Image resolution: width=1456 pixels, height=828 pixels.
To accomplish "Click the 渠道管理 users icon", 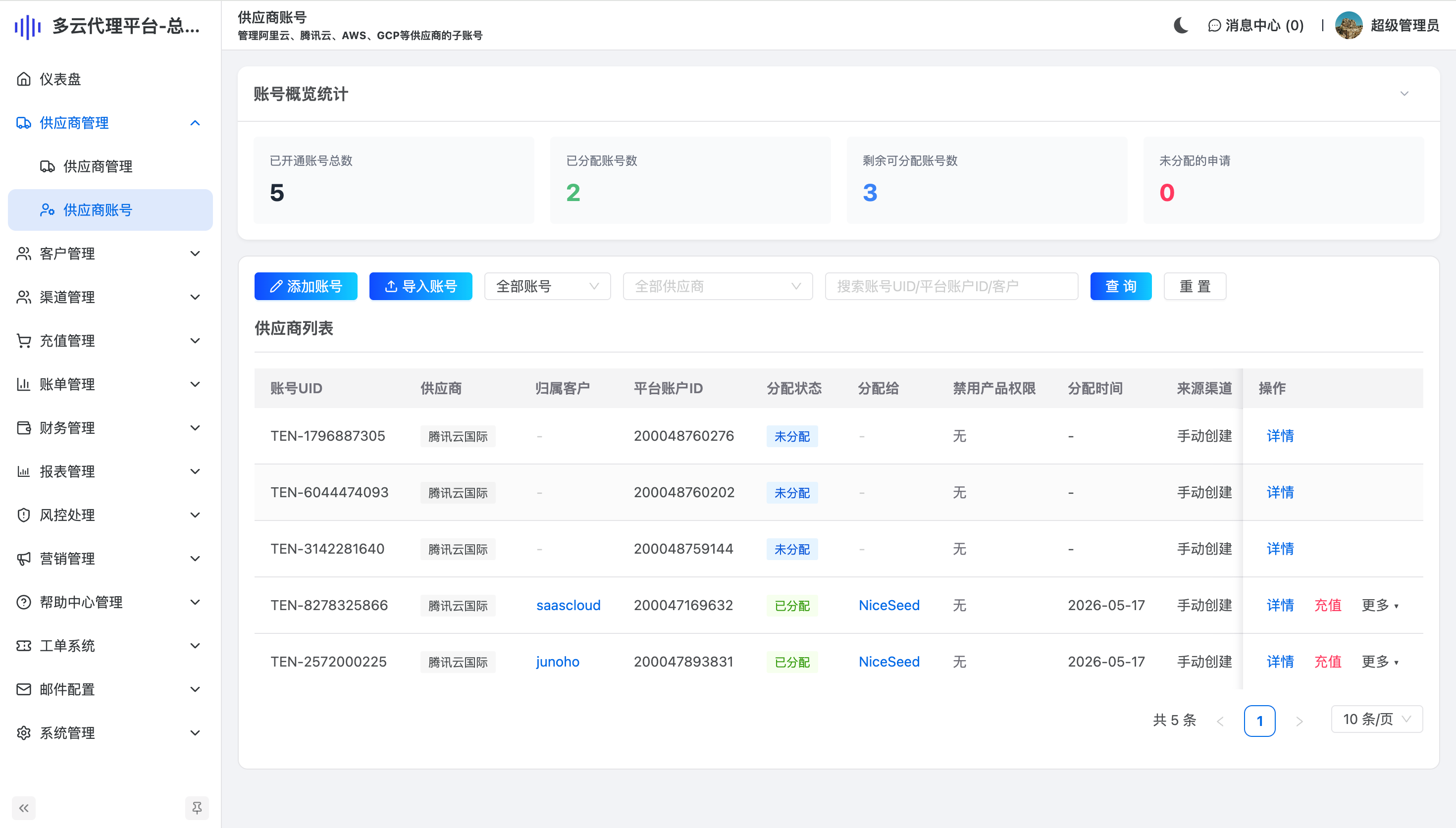I will (24, 297).
